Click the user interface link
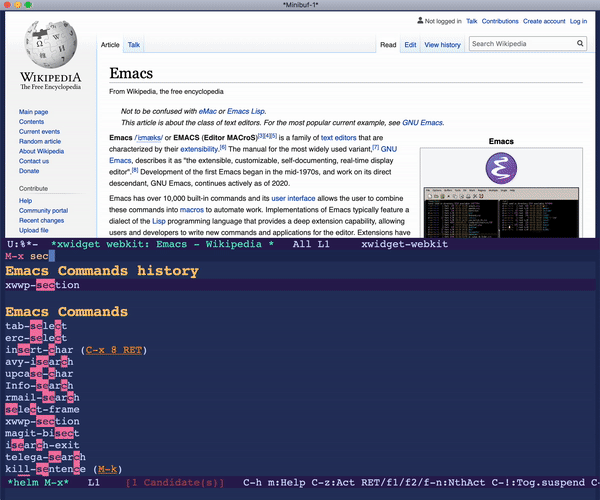This screenshot has width=600, height=500. (293, 199)
